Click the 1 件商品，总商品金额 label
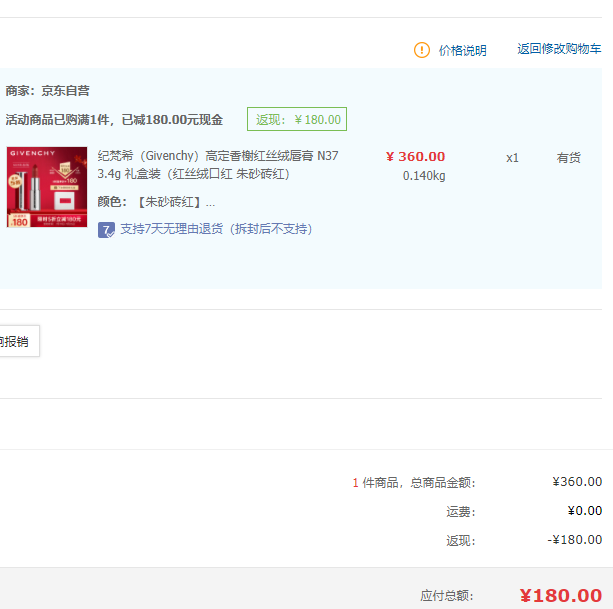Screen dimensions: 613x609 (414, 483)
